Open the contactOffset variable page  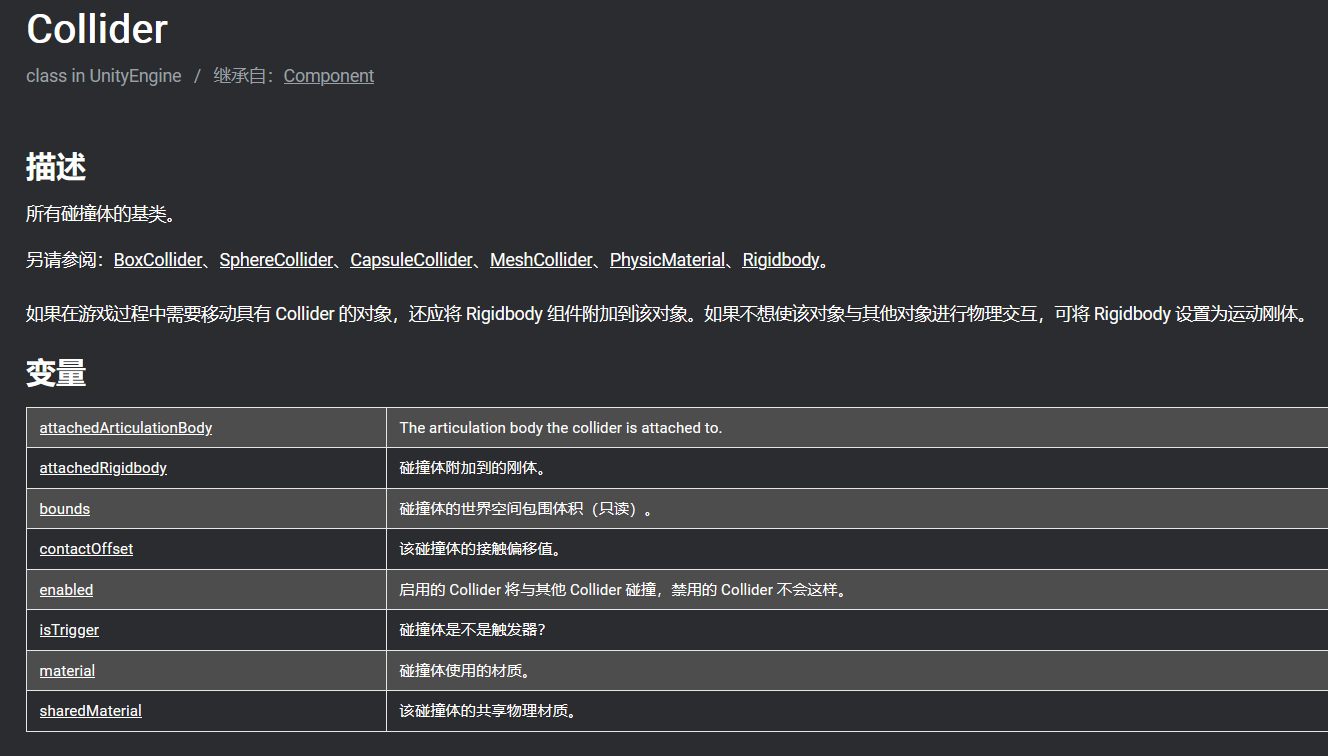tap(86, 549)
